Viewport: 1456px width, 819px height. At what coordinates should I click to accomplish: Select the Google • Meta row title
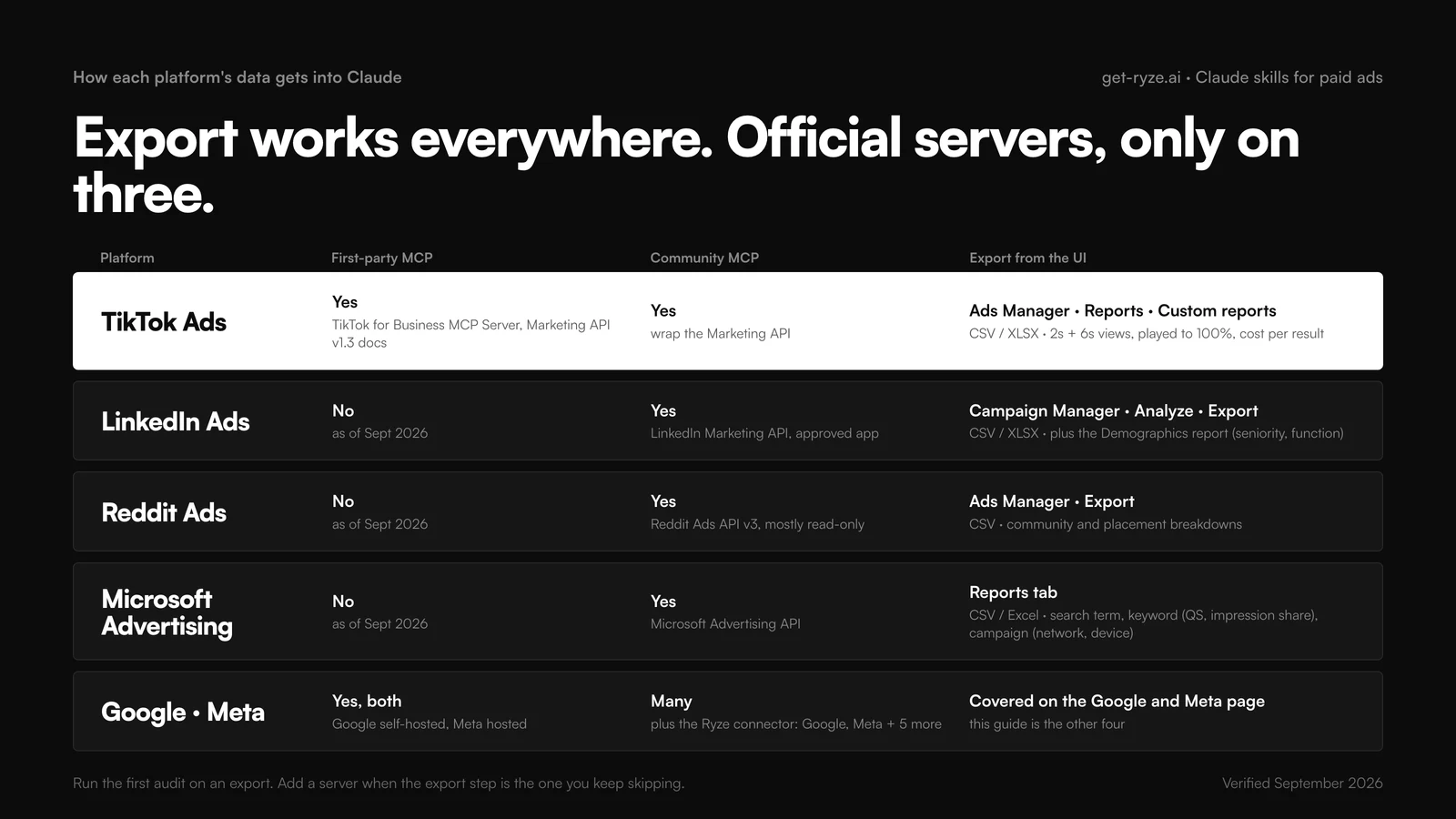click(x=183, y=712)
